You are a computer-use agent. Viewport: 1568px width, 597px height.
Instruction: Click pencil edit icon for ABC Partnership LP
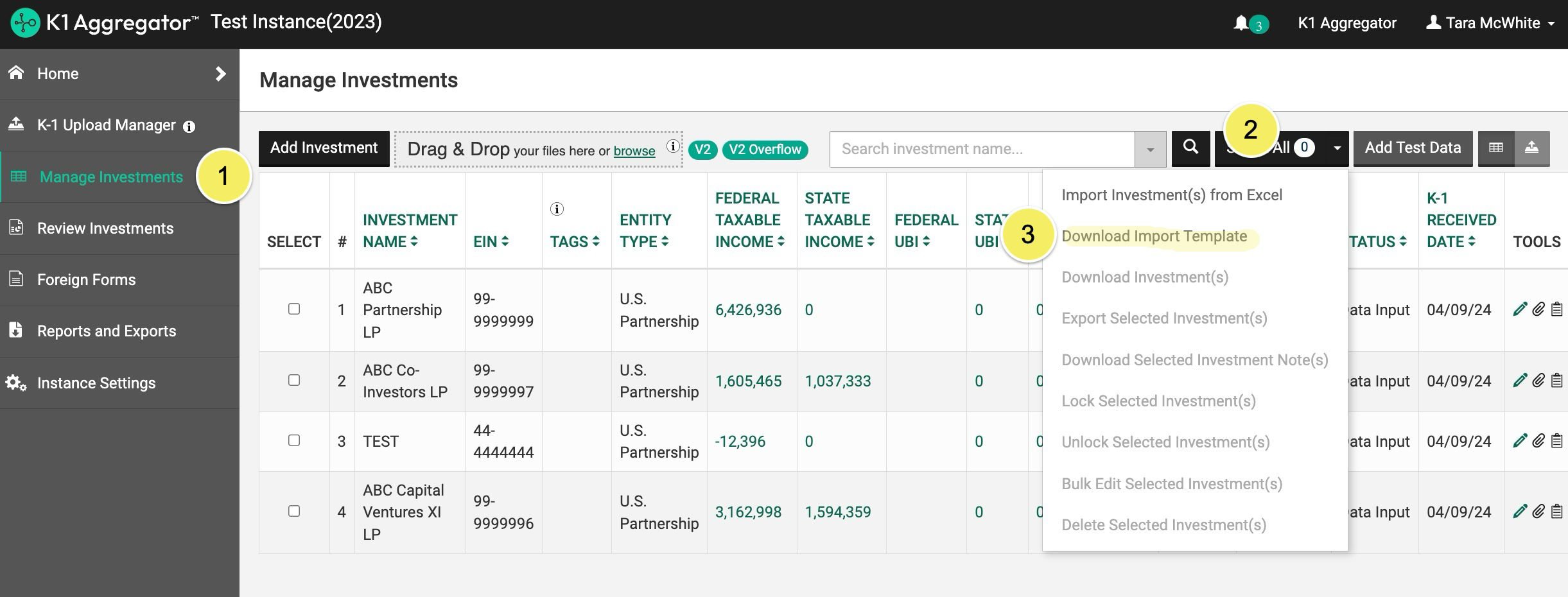[x=1519, y=309]
